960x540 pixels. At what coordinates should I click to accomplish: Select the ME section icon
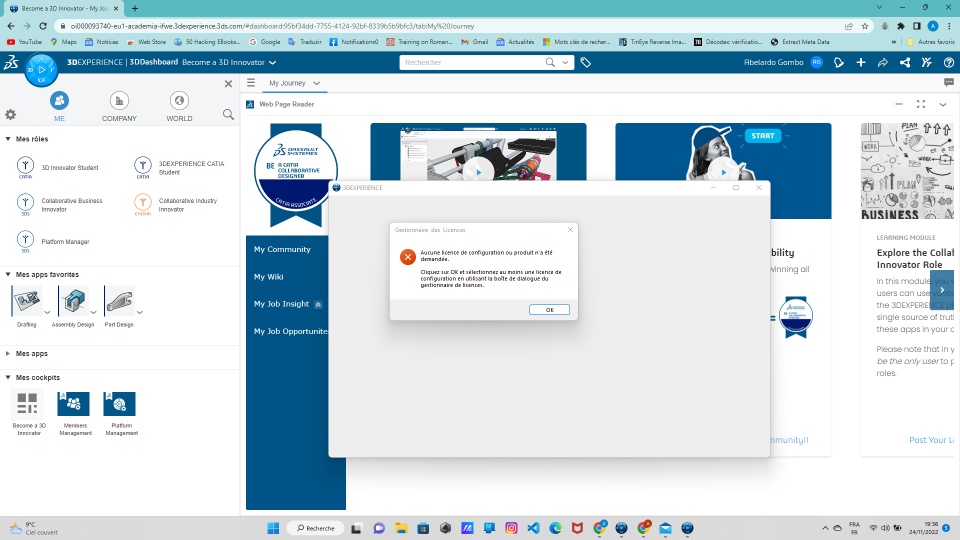tap(59, 100)
